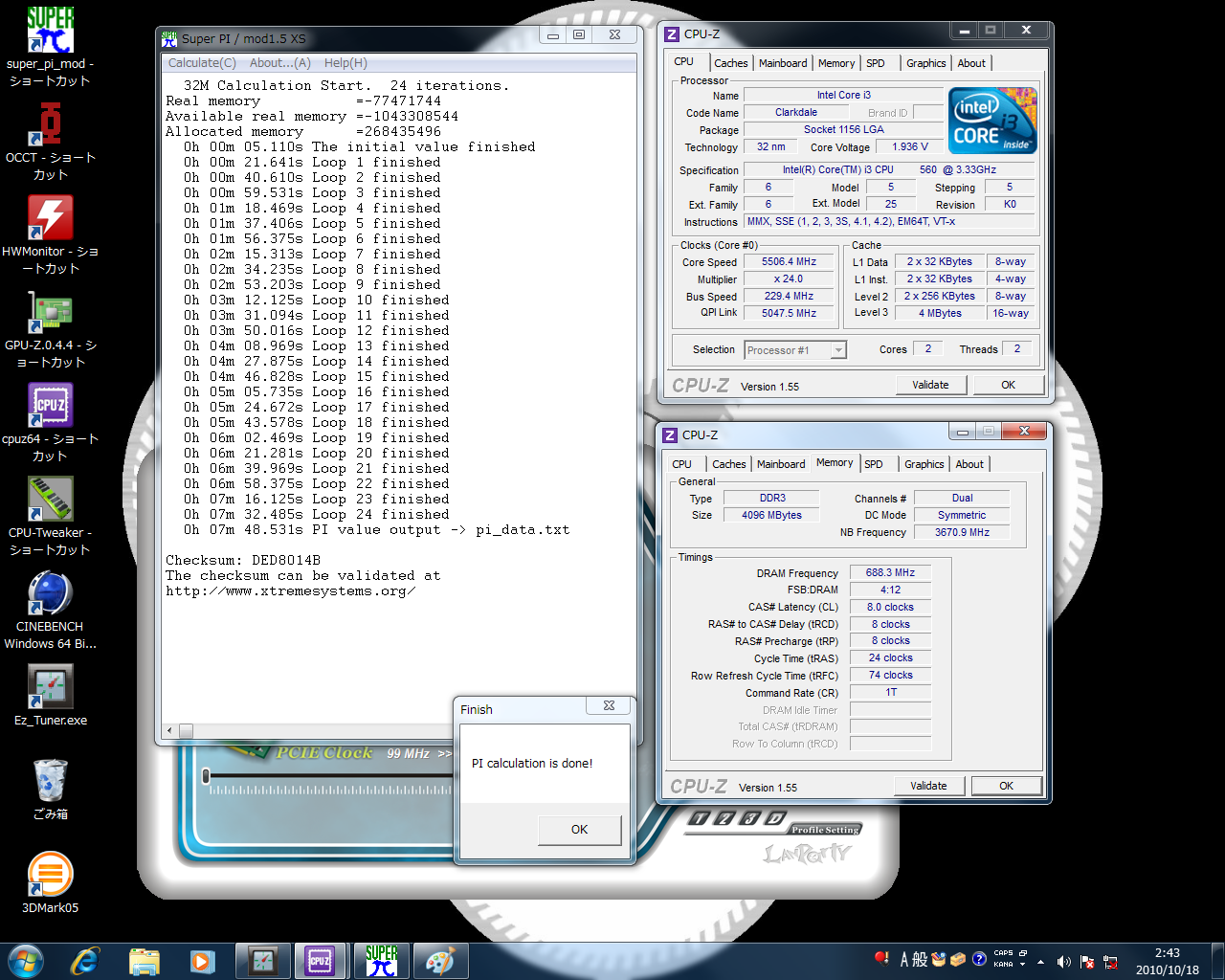Viewport: 1225px width, 980px height.
Task: Open Windows Explorer folder on the taskbar
Action: pos(144,961)
